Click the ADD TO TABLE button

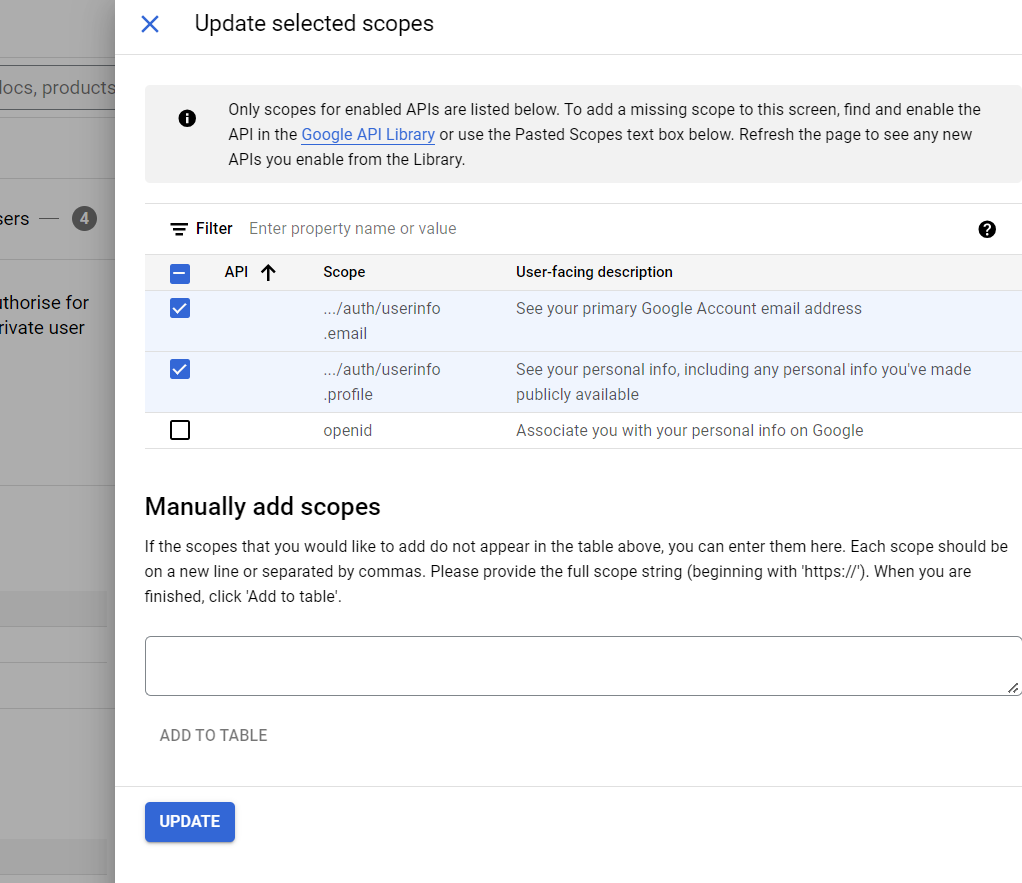213,735
